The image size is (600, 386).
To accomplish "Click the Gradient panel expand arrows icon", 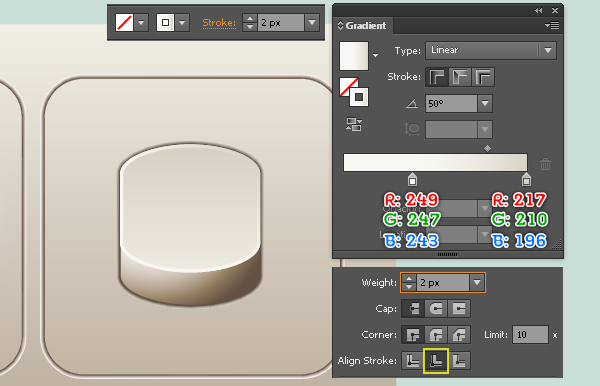I will (340, 26).
